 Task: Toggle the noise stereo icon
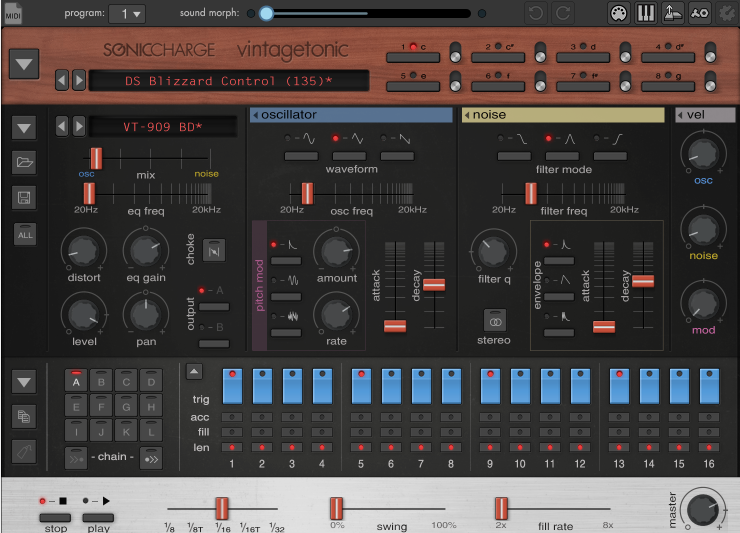495,321
